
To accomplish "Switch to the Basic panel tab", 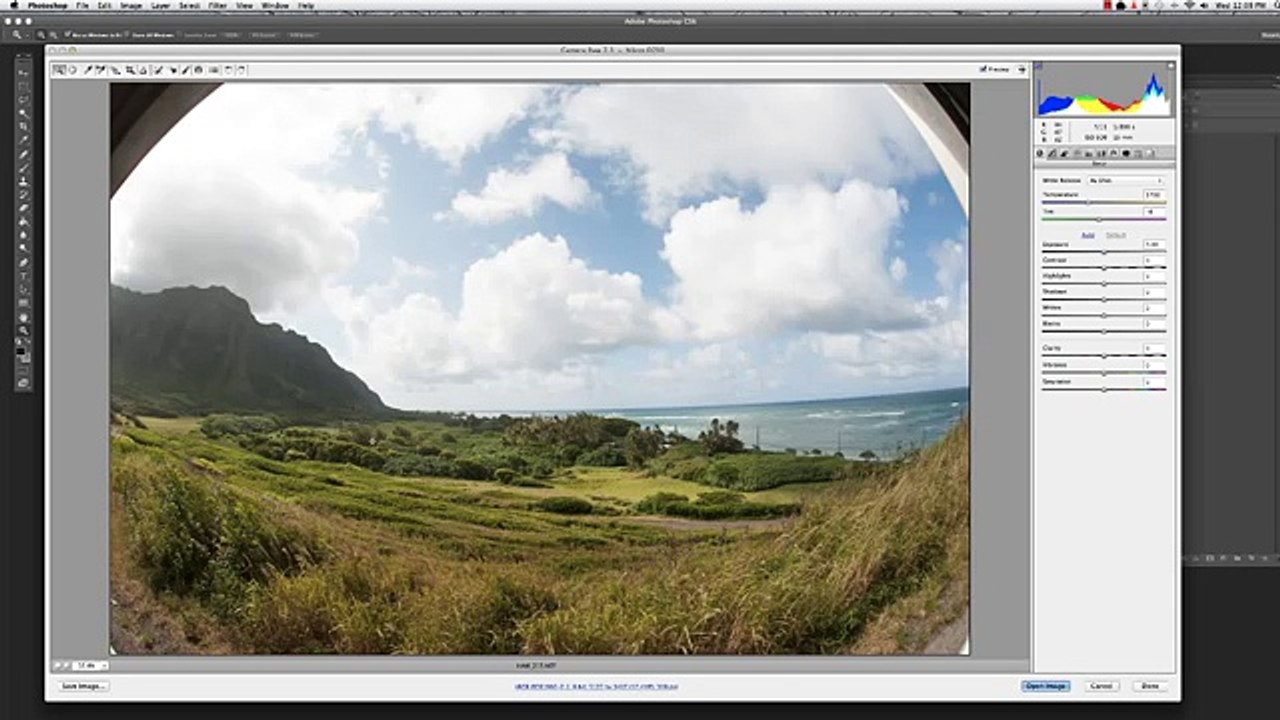I will coord(1040,154).
